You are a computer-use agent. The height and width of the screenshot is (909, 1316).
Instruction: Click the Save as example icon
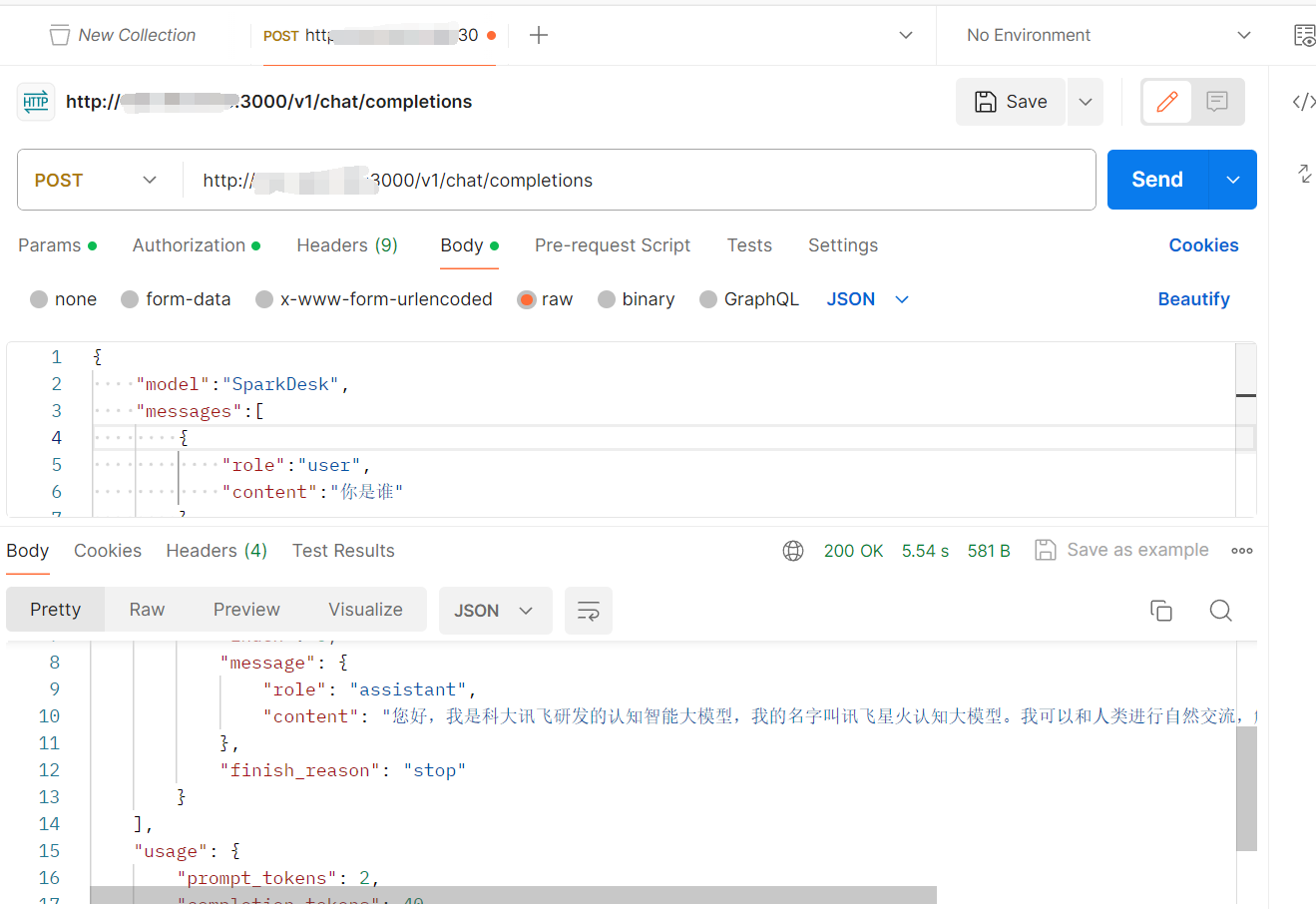(x=1045, y=550)
